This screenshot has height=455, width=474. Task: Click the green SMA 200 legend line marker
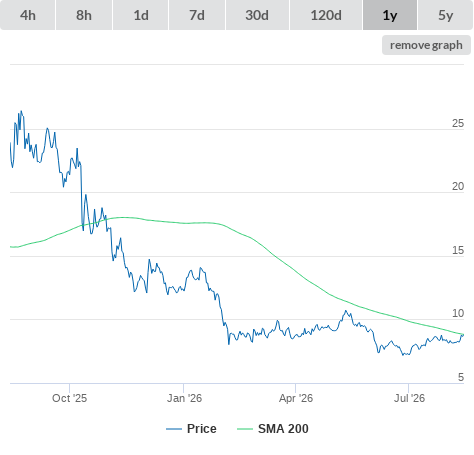[x=245, y=429]
